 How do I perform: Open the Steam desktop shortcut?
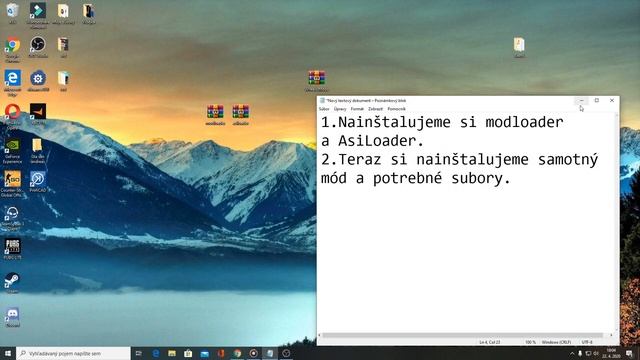(13, 282)
